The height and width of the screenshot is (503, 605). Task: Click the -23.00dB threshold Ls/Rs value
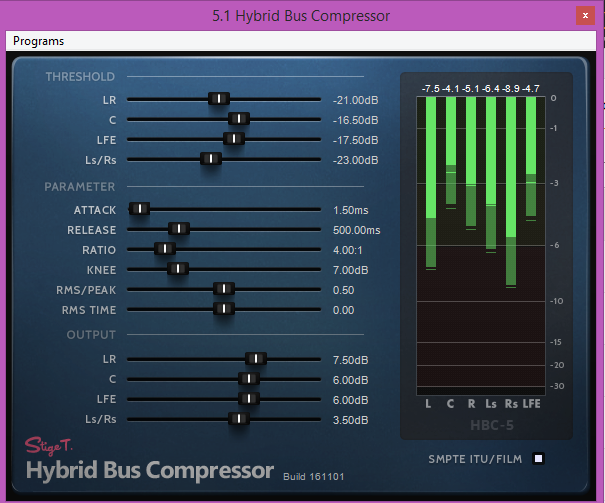click(x=355, y=160)
